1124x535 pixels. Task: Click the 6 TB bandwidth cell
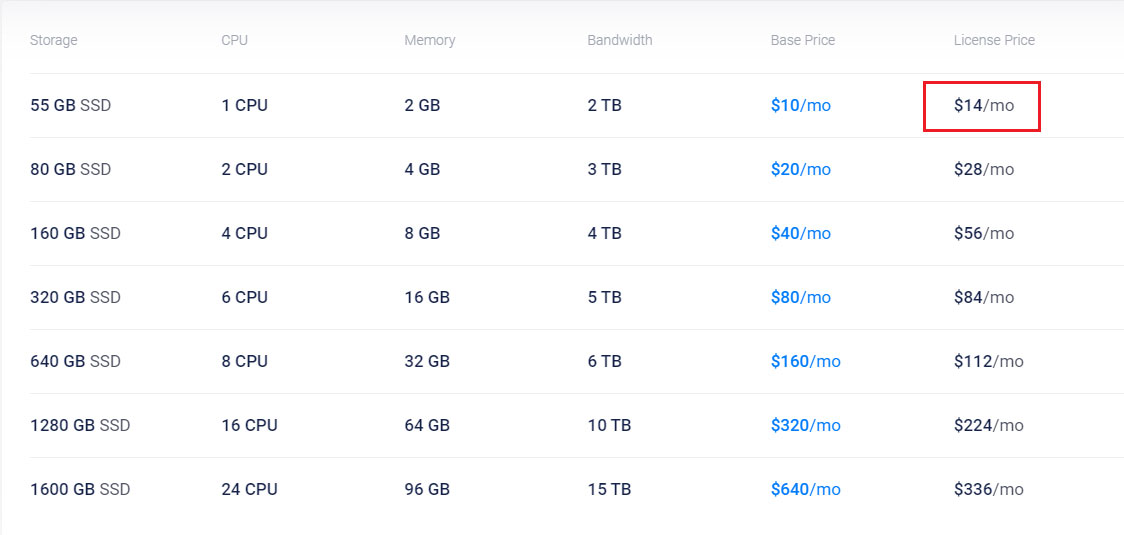[x=604, y=361]
